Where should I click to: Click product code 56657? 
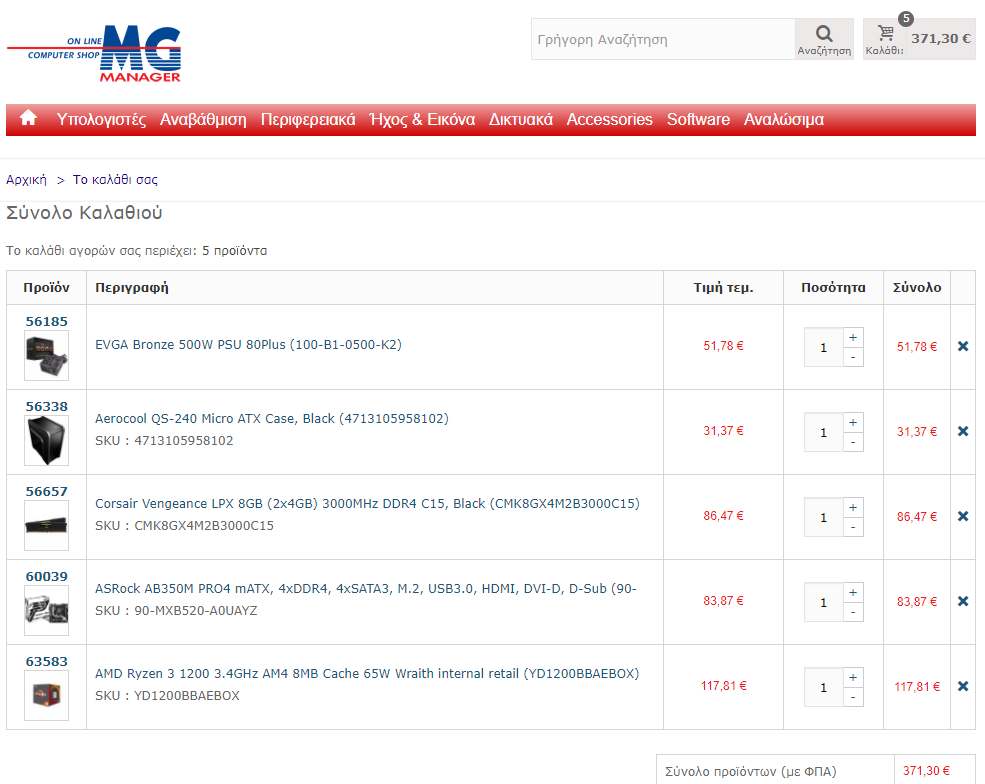[x=46, y=491]
